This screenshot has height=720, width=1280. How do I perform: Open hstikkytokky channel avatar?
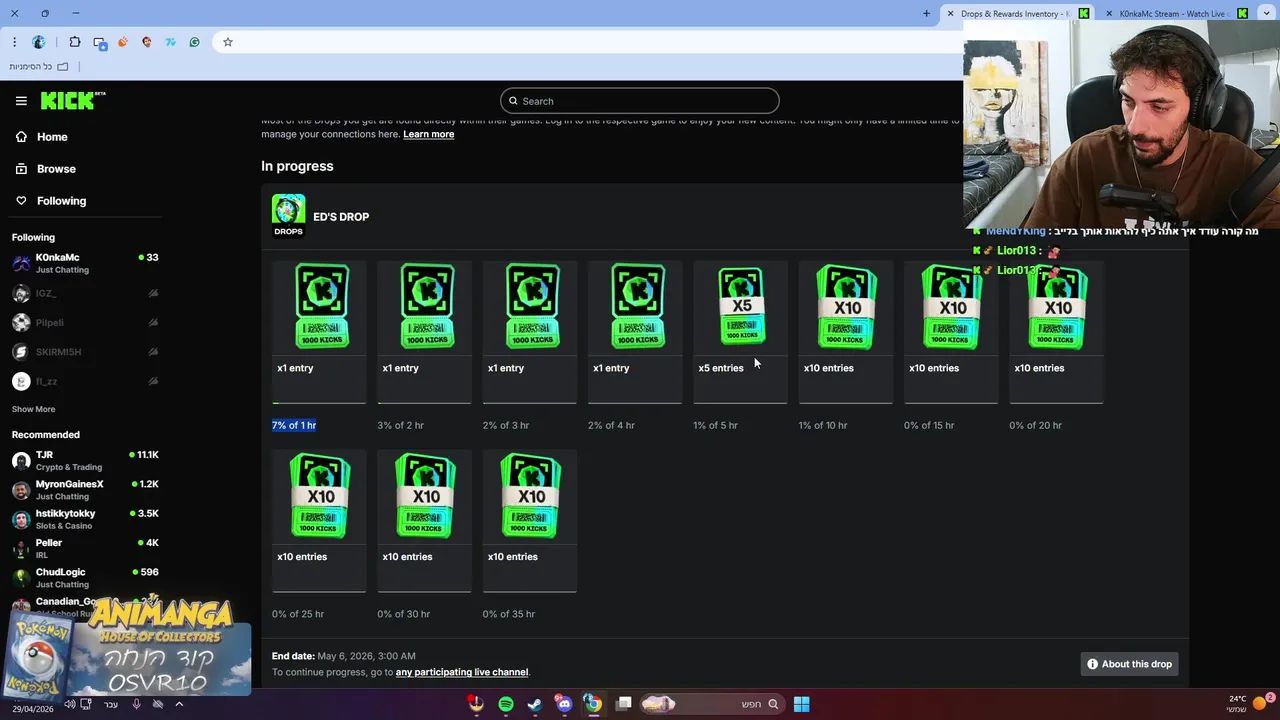coord(21,520)
